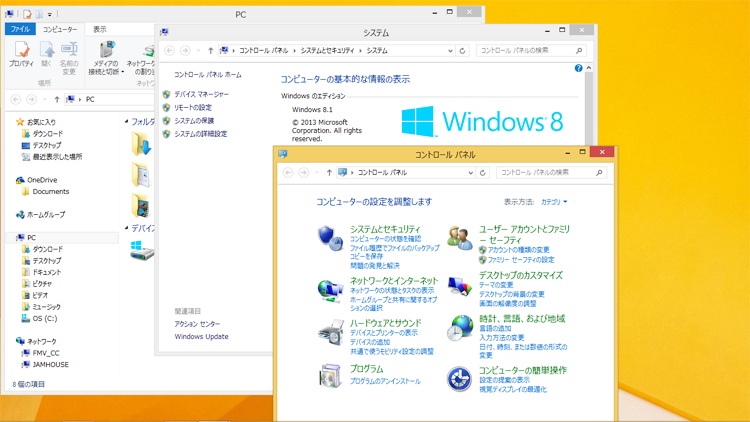Image resolution: width=750 pixels, height=422 pixels.
Task: Click the Windows Update link
Action: point(201,337)
